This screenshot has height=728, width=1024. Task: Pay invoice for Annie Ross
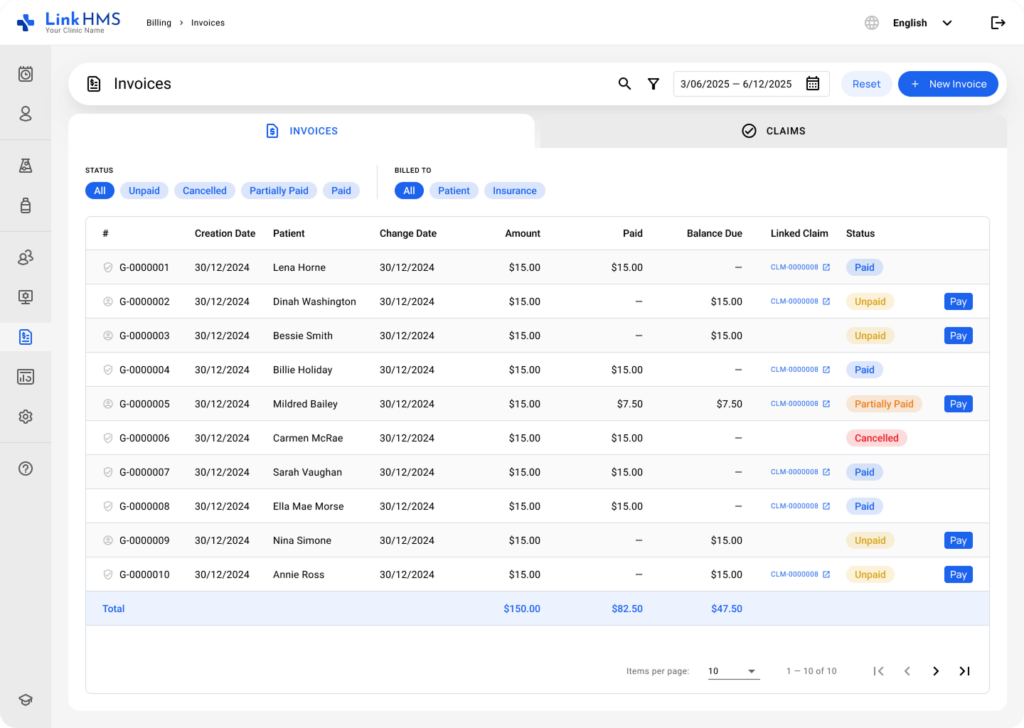click(958, 575)
